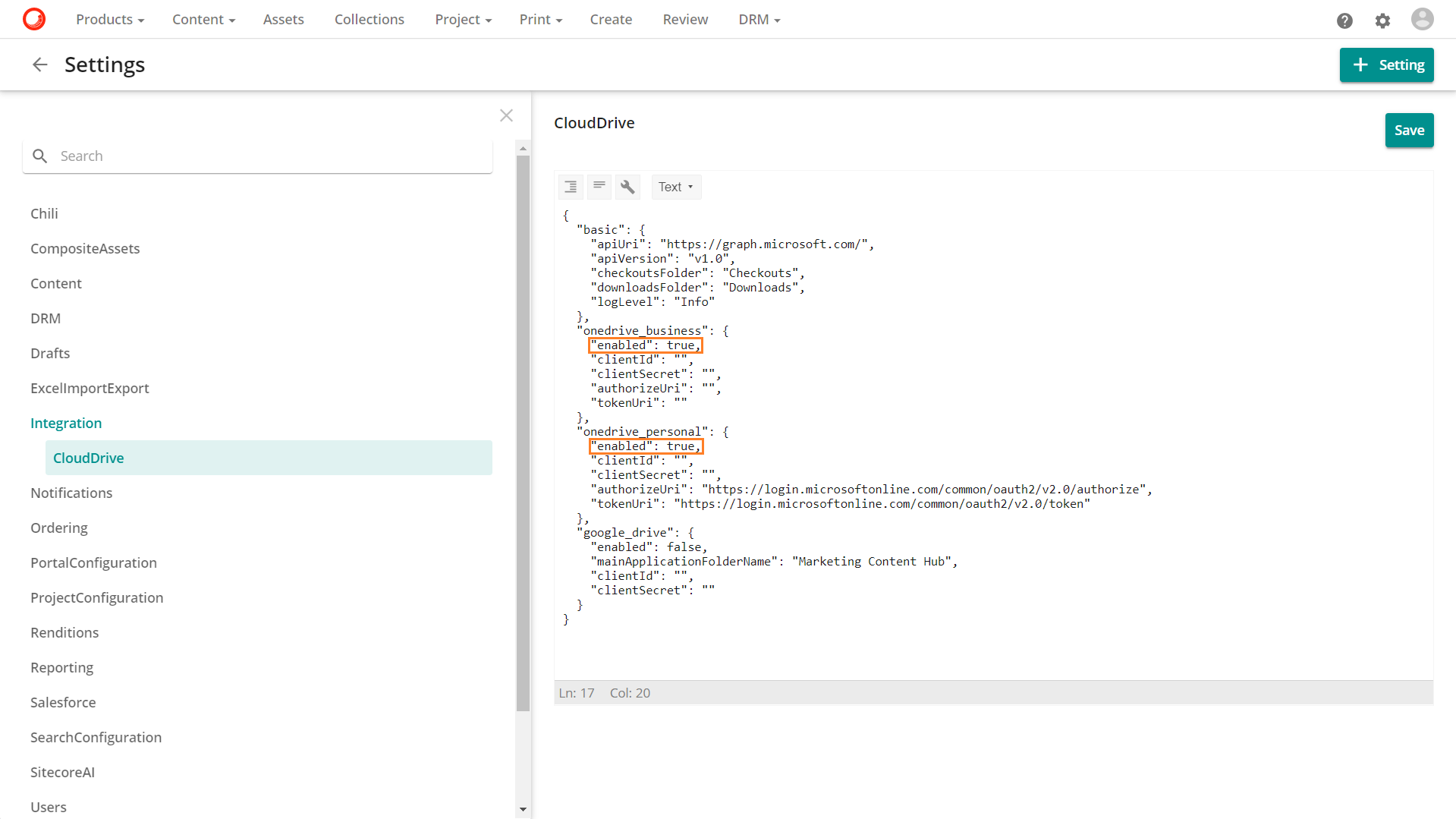Select the Users category
The image size is (1456, 819).
pyautogui.click(x=49, y=807)
